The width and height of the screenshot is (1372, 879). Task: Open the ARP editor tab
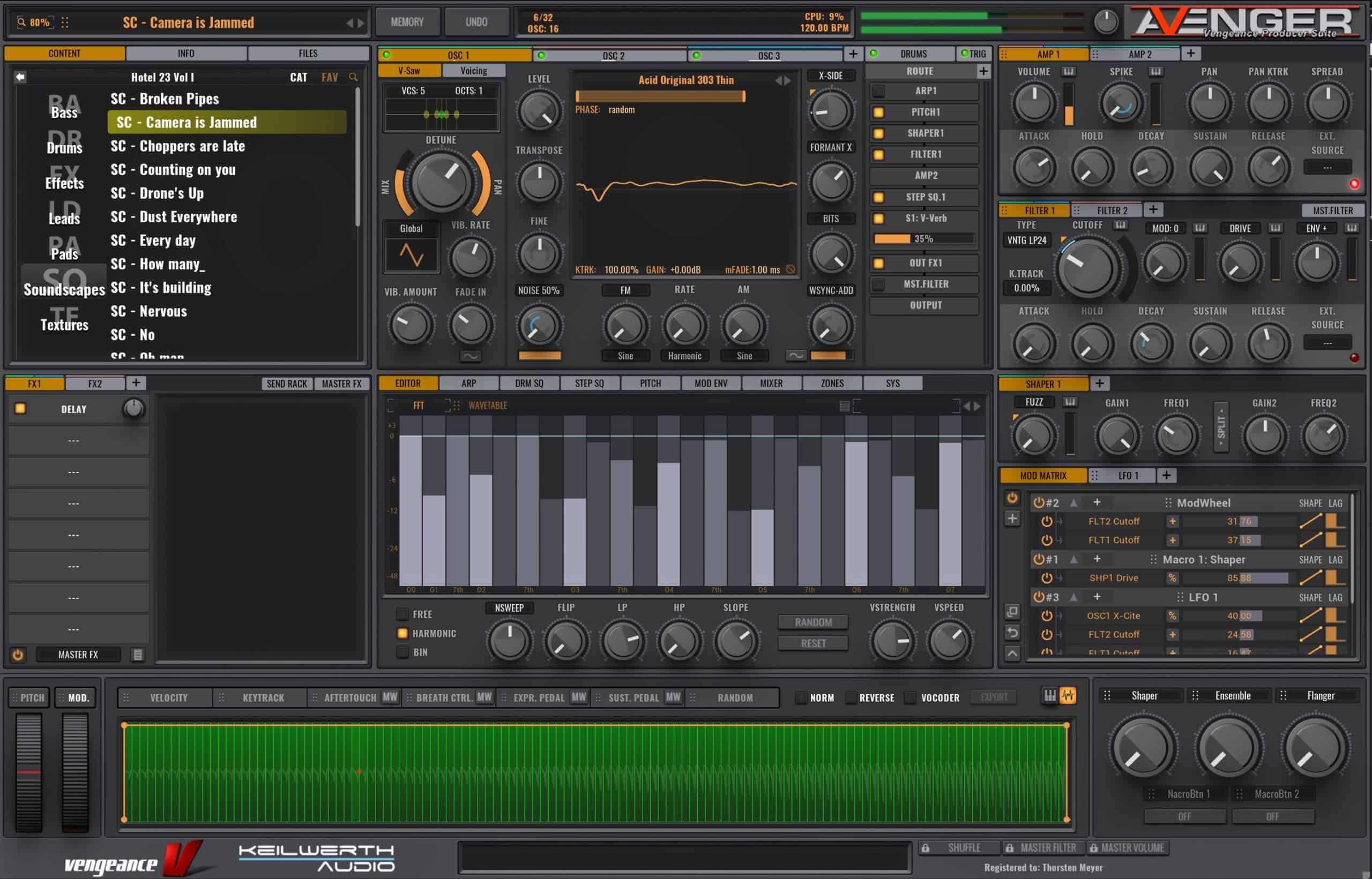click(469, 383)
